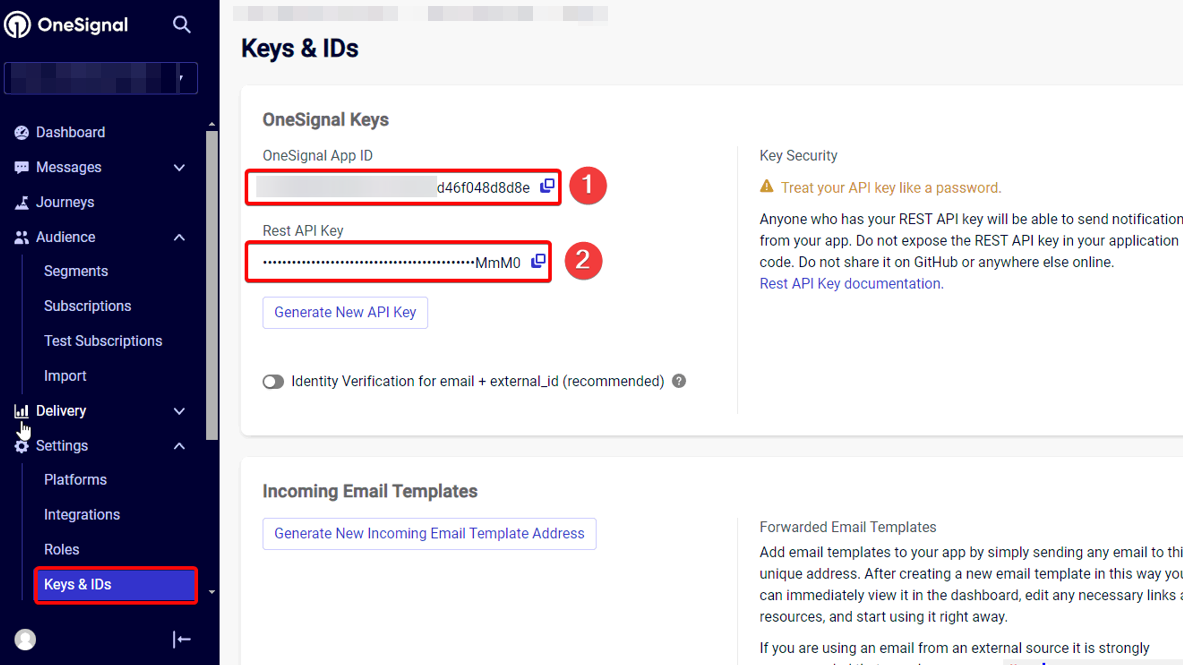Click the Forwarded Email Templates label

(x=848, y=527)
